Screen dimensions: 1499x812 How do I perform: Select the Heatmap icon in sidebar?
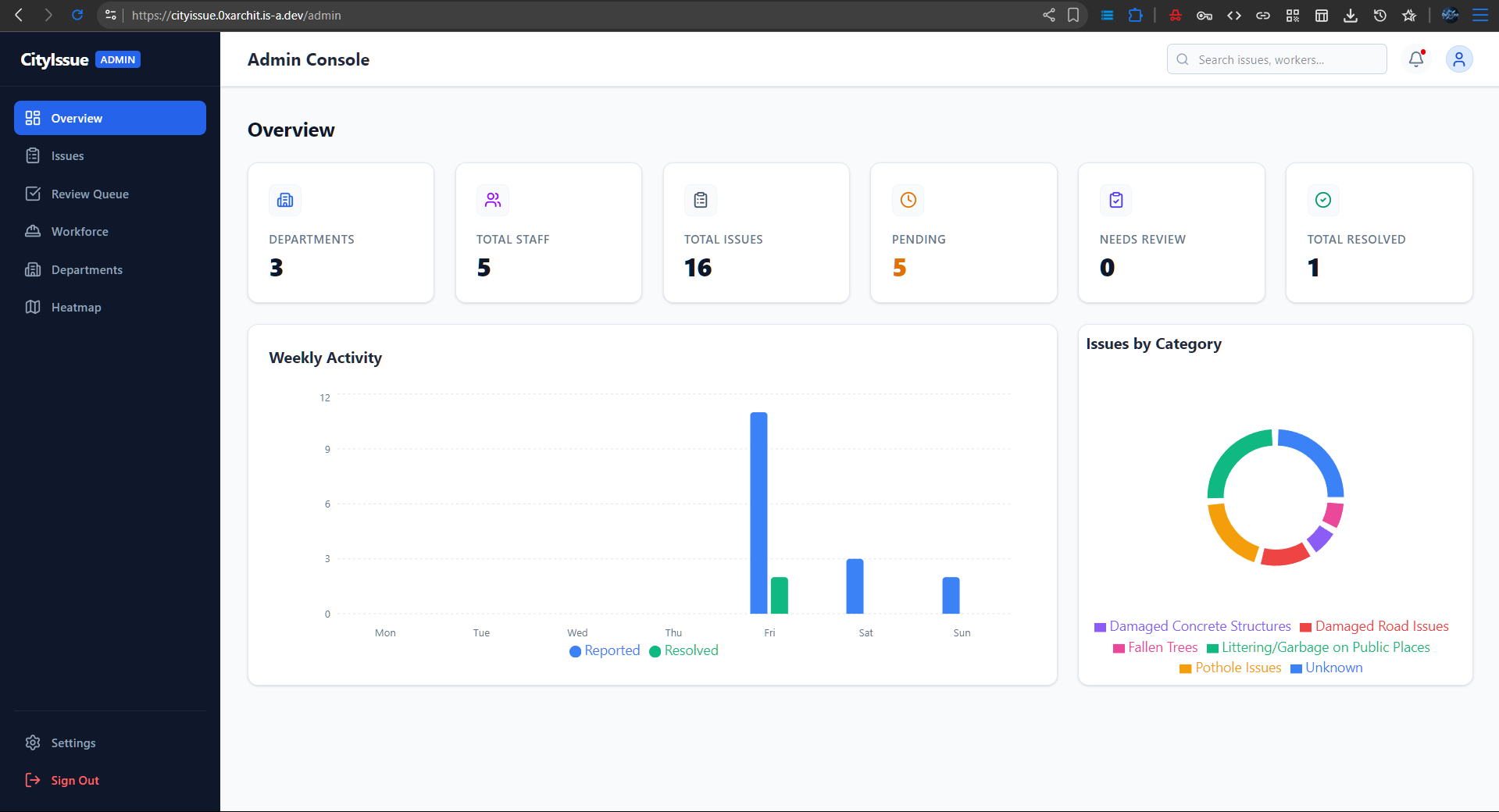tap(33, 307)
